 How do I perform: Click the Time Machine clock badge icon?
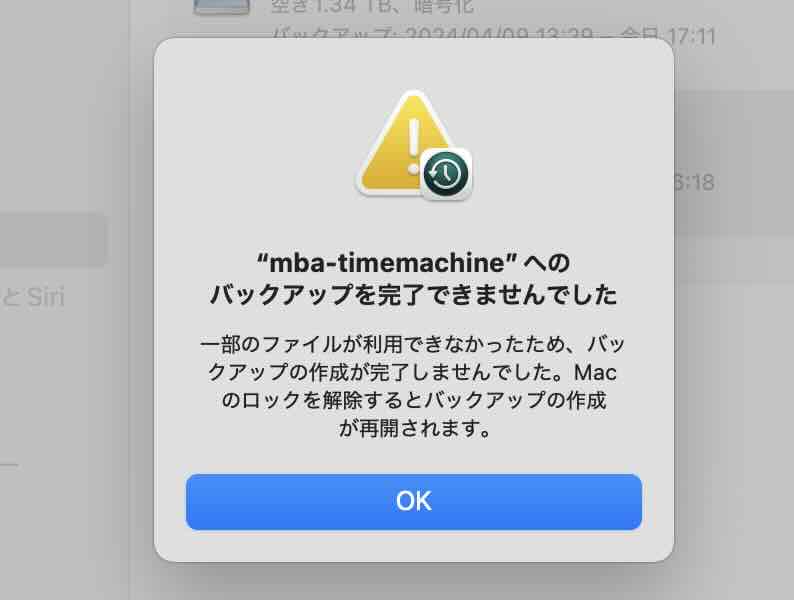click(x=446, y=174)
